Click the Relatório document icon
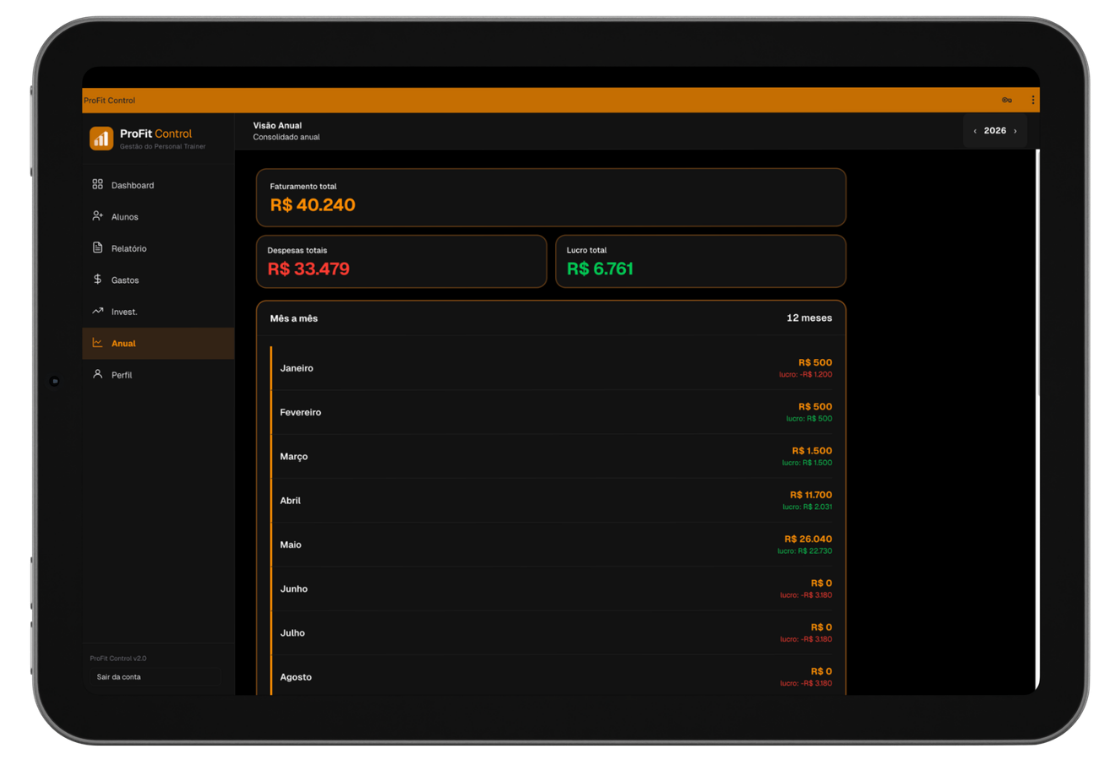This screenshot has width=1120, height=760. (x=98, y=248)
